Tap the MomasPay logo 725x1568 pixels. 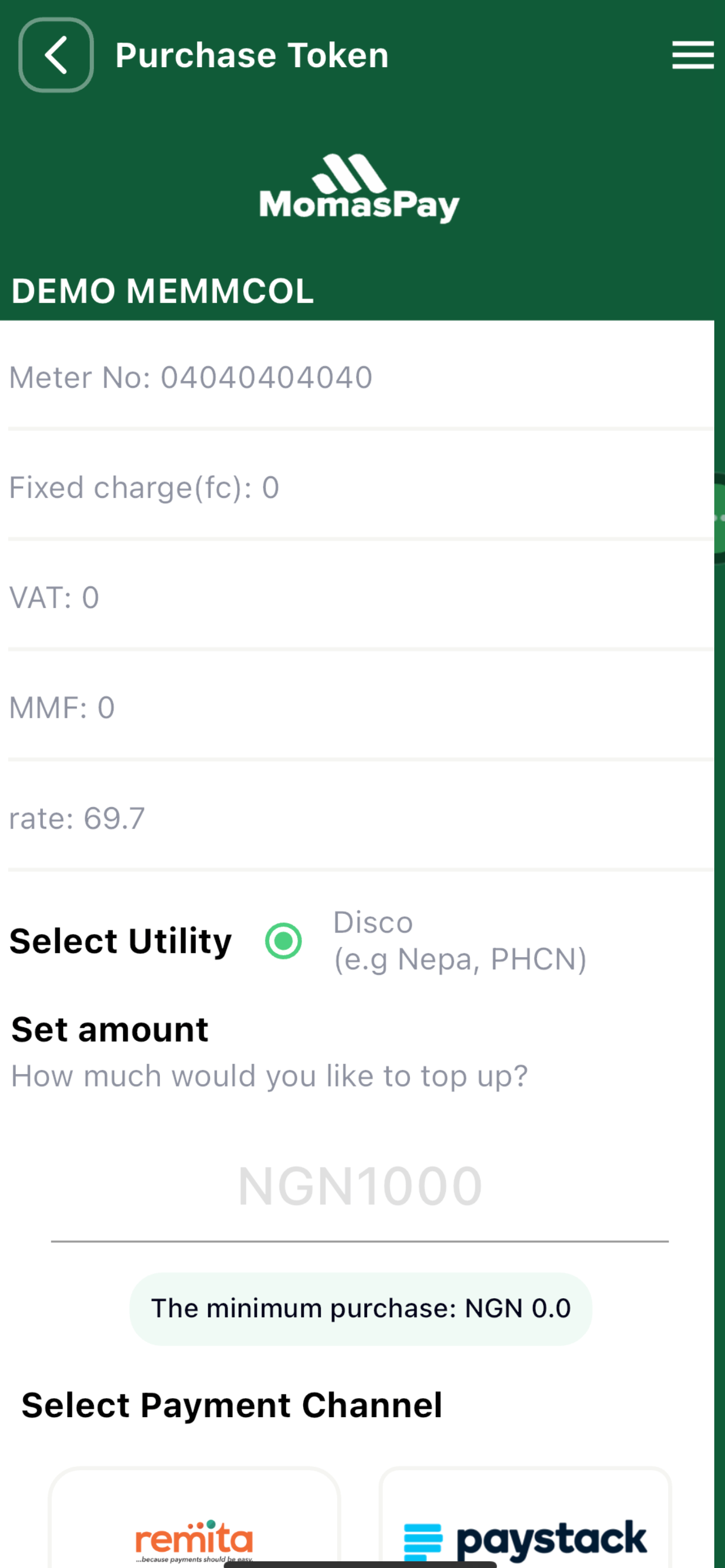(x=359, y=188)
